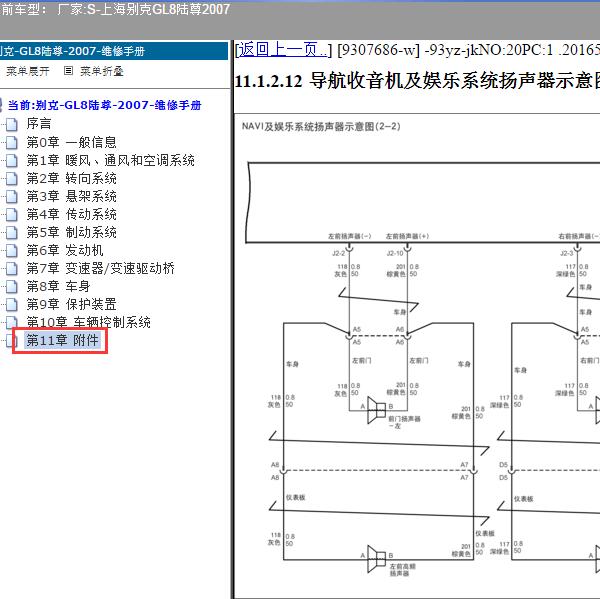600x599 pixels.
Task: Select 第3章 悬架系统 chapter
Action: pos(72,196)
